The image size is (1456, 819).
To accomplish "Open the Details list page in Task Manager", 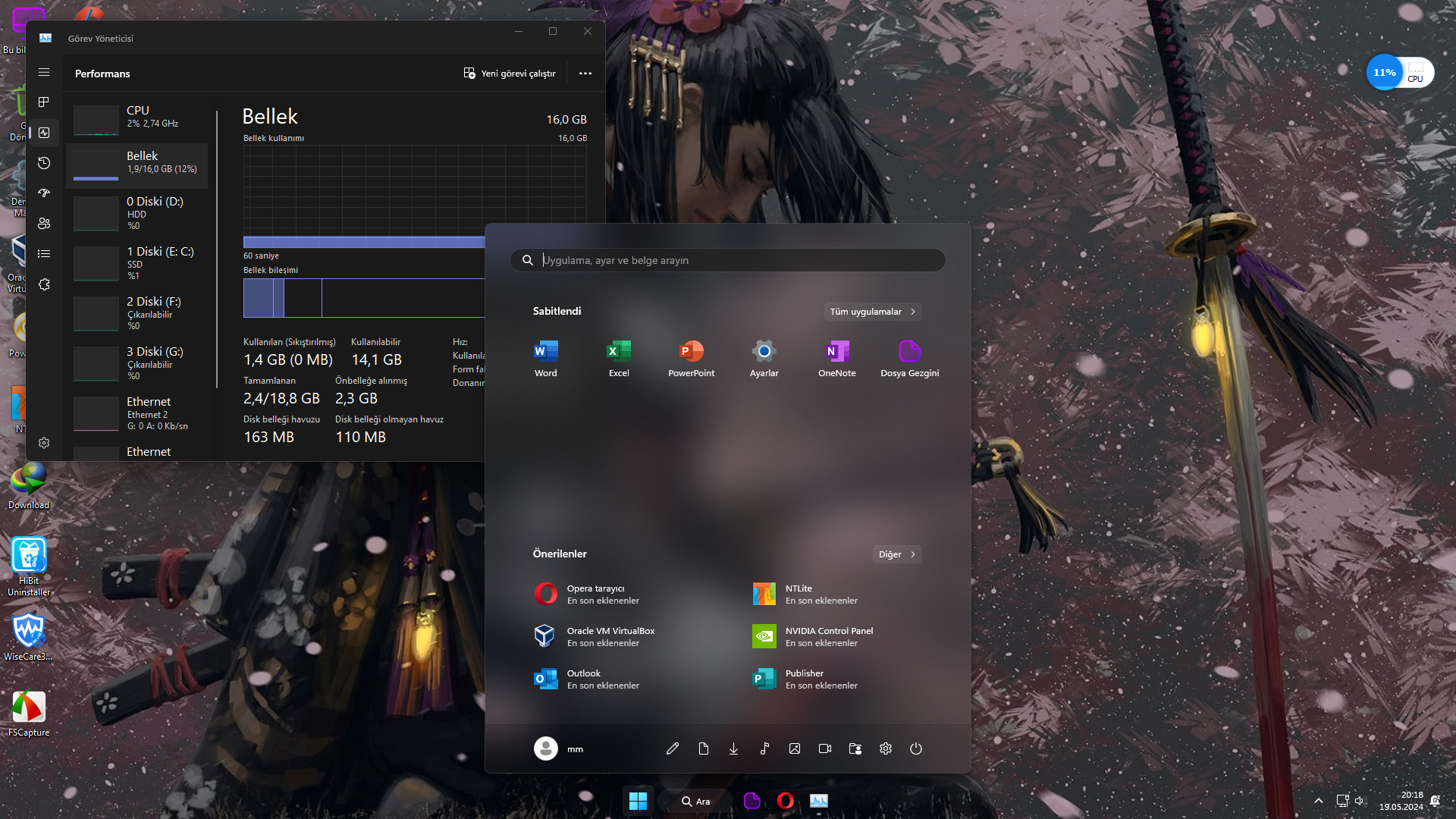I will point(44,254).
